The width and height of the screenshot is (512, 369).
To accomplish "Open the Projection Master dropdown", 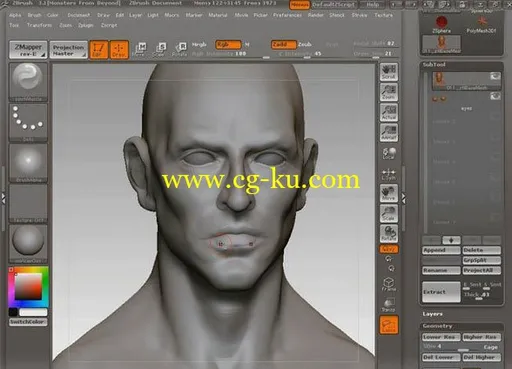I will coord(69,50).
